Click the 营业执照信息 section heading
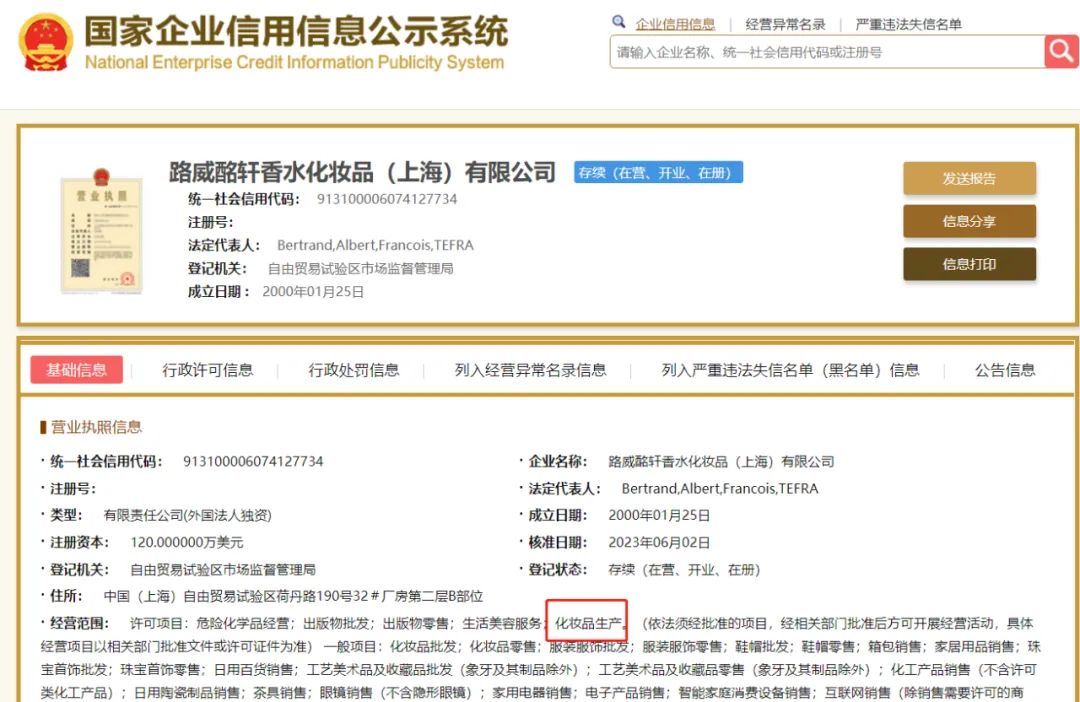 click(x=96, y=427)
